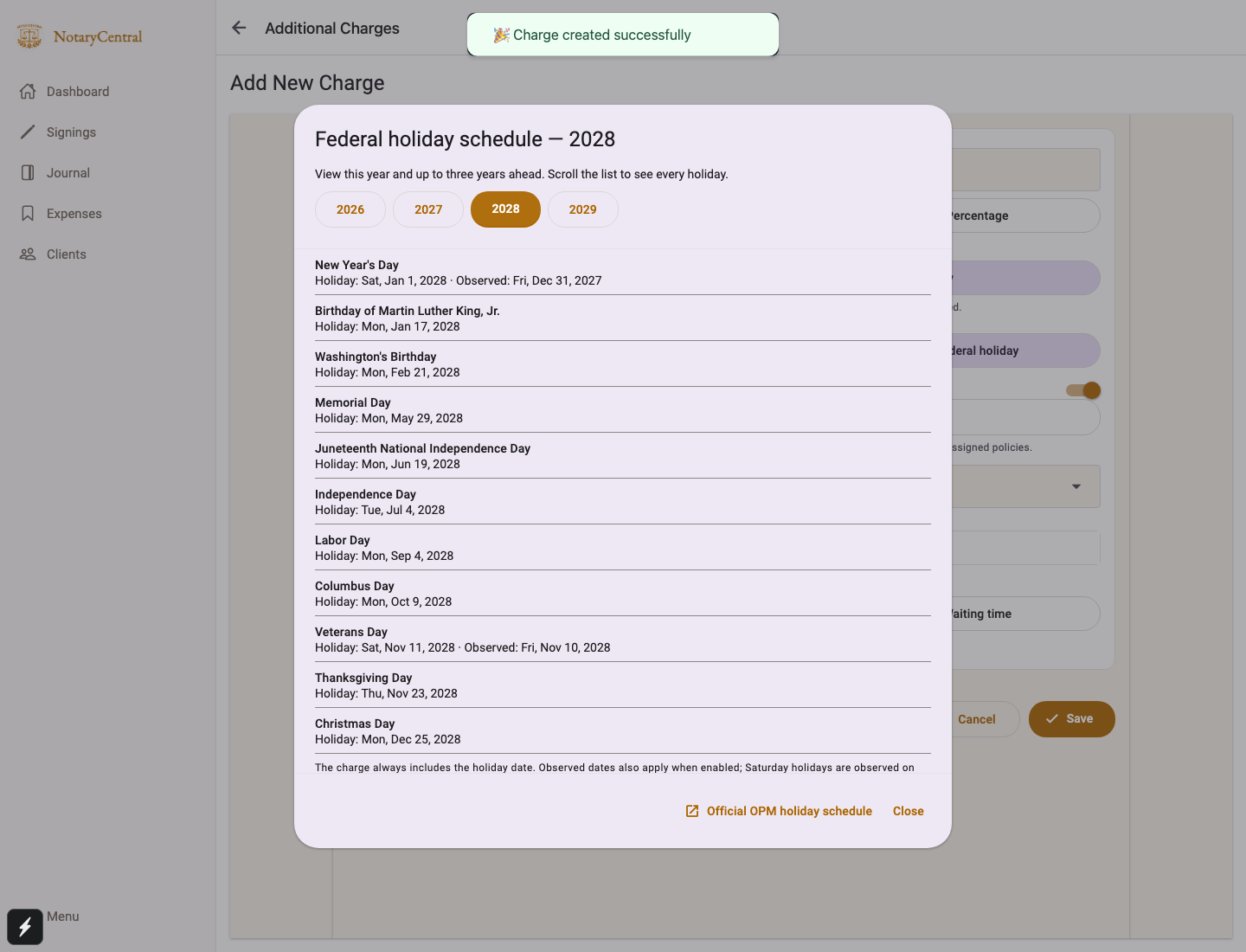Screen dimensions: 1246x952
Task: Select the Percentage option chip
Action: pos(1025,215)
